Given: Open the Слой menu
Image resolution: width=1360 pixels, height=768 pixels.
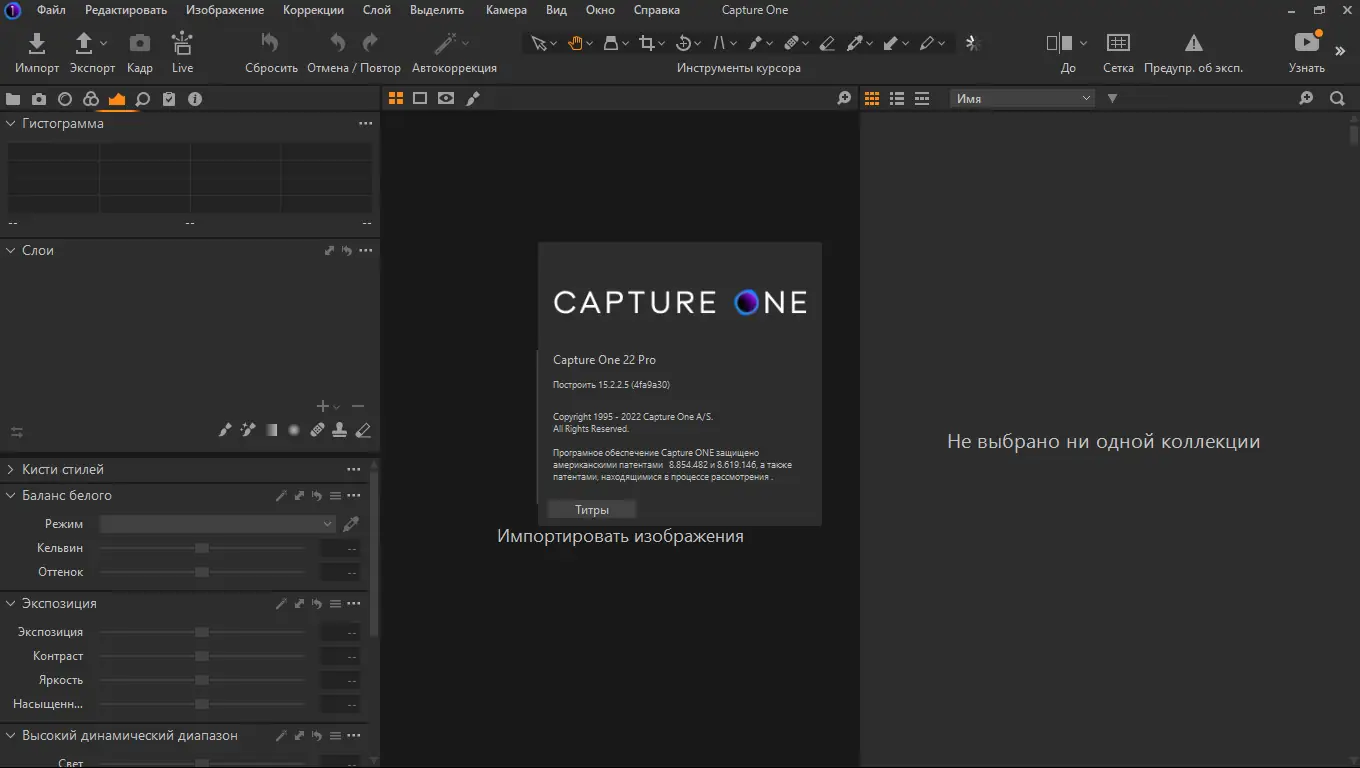Looking at the screenshot, I should 377,10.
